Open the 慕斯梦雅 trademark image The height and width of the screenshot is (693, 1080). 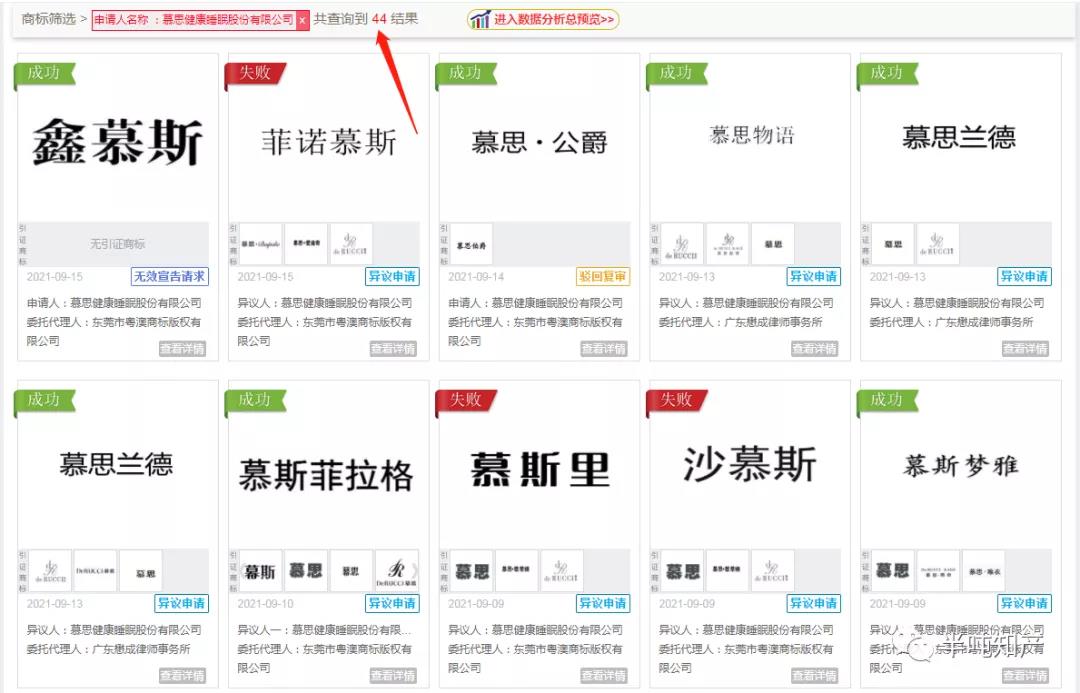click(x=960, y=466)
